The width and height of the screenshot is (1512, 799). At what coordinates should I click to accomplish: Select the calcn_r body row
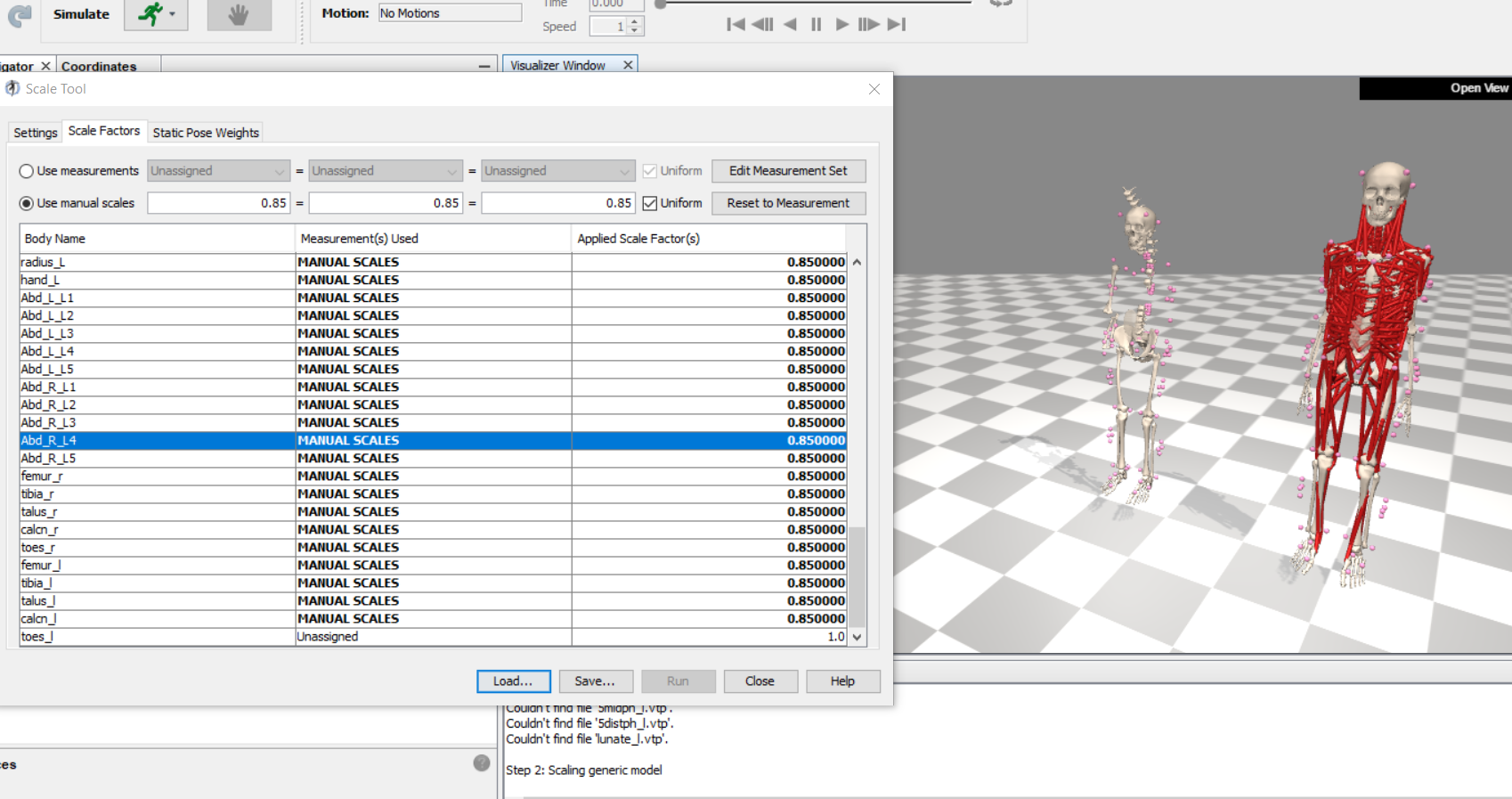pyautogui.click(x=433, y=529)
